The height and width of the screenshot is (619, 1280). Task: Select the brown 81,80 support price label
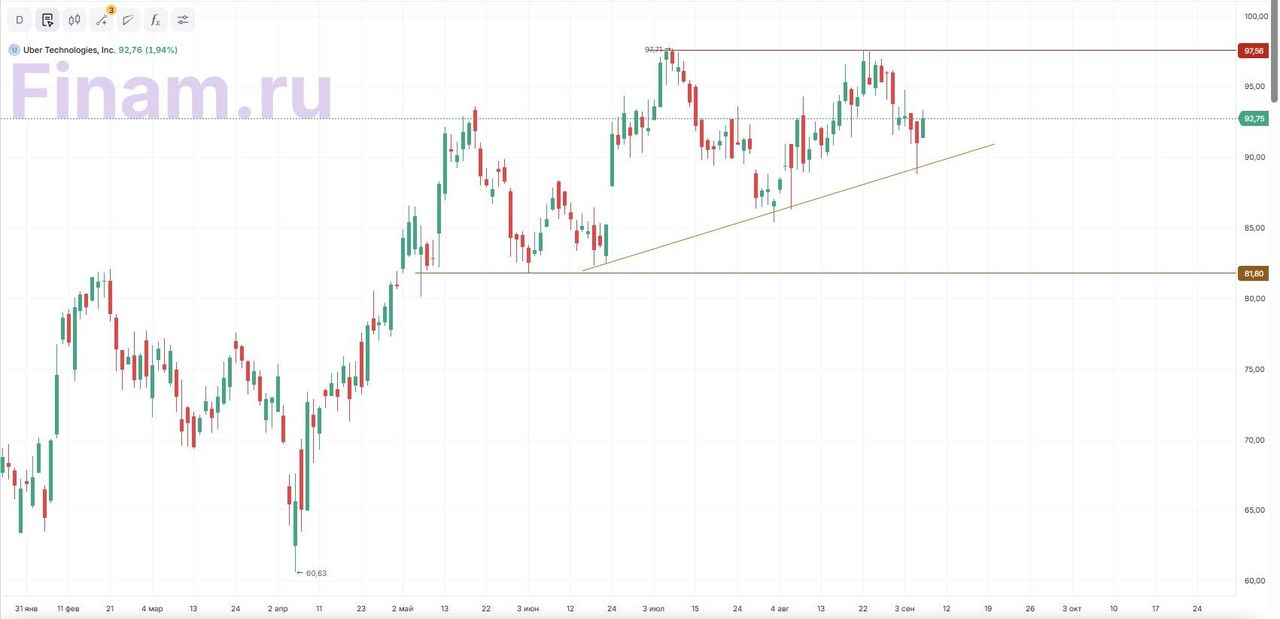[1252, 273]
